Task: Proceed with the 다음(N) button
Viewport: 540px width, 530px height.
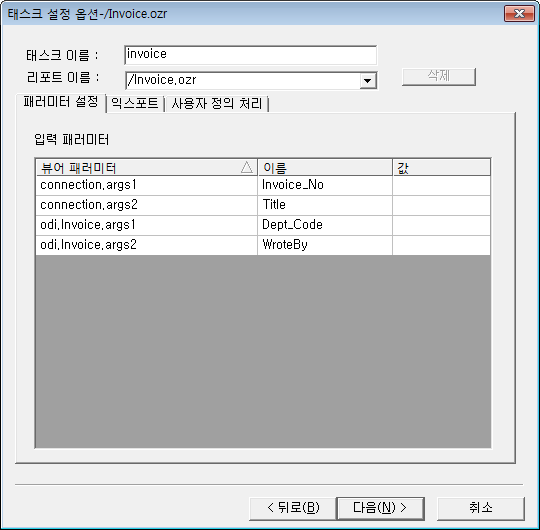Action: coord(380,508)
